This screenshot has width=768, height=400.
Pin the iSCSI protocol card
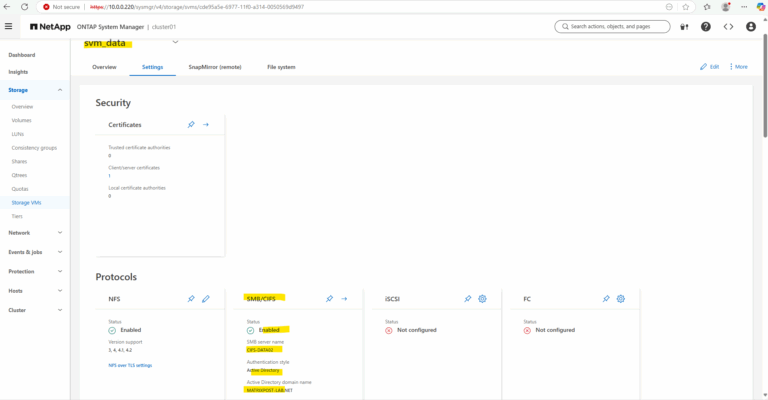[468, 299]
